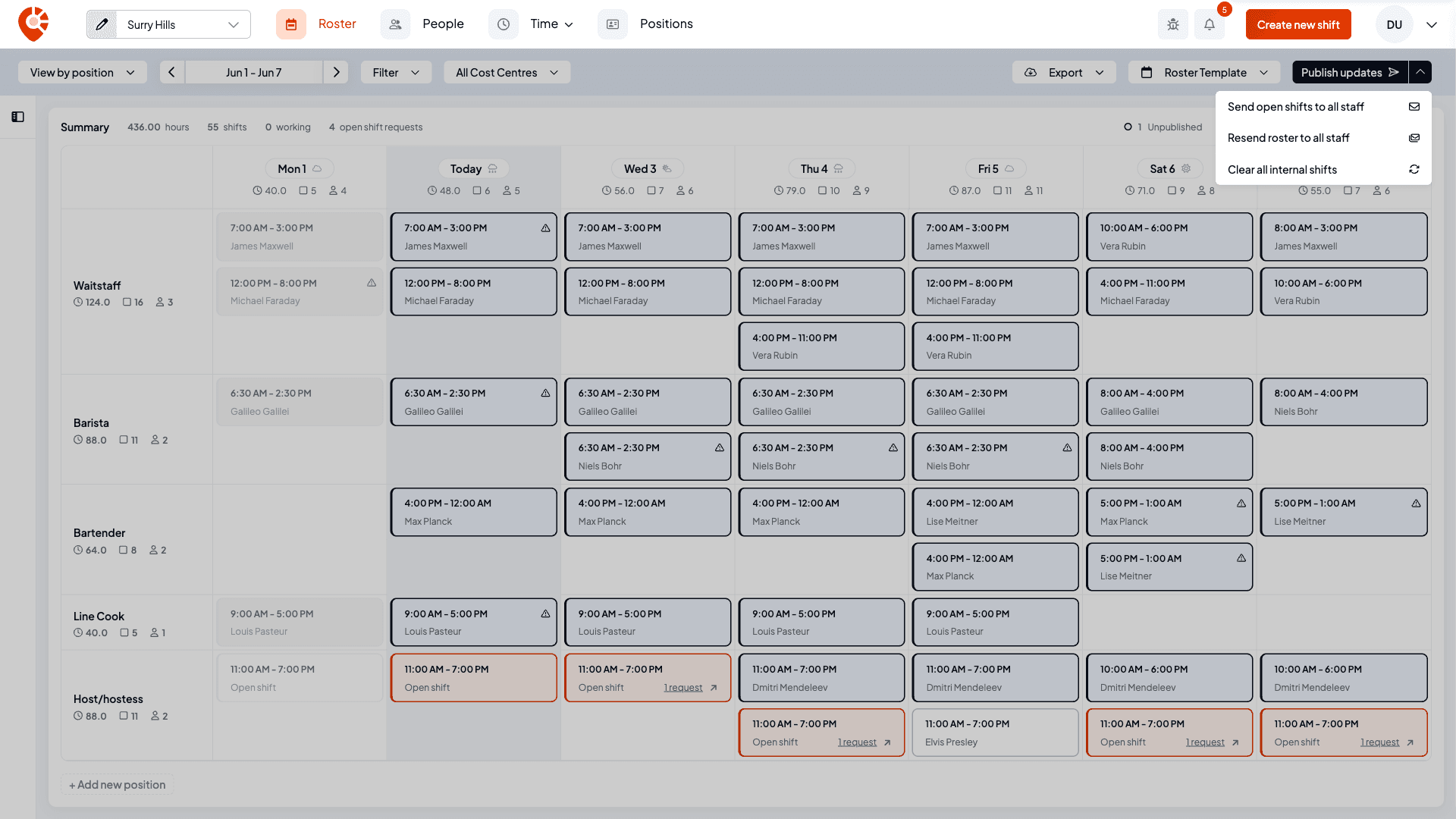
Task: Click warning icon on Today's James Maxwell shift
Action: (x=545, y=227)
